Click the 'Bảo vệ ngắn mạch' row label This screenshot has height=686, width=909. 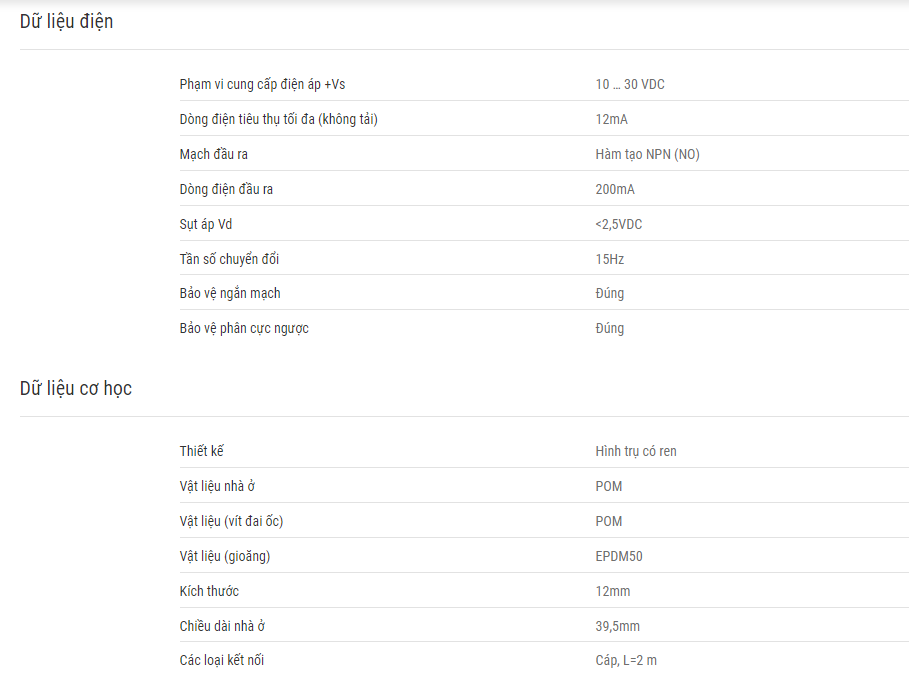point(230,294)
